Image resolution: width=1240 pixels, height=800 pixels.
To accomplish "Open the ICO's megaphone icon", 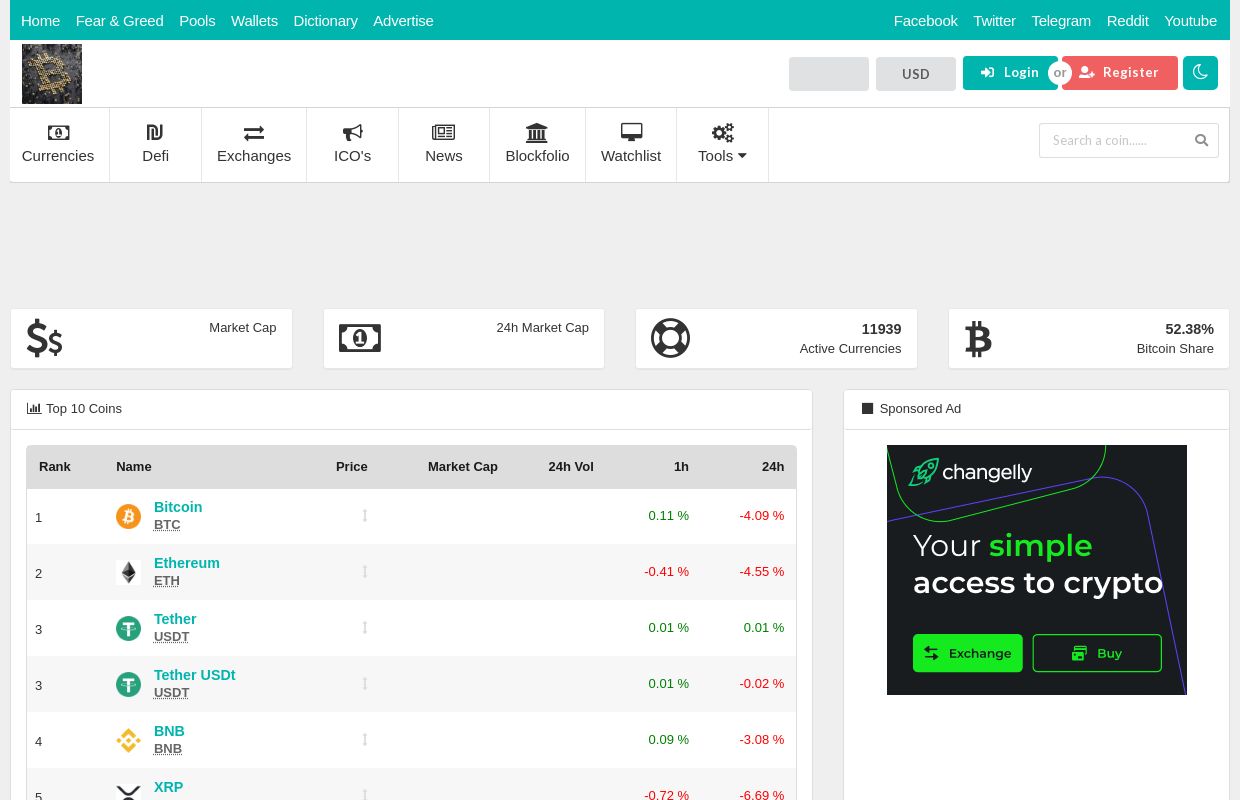I will pyautogui.click(x=352, y=133).
